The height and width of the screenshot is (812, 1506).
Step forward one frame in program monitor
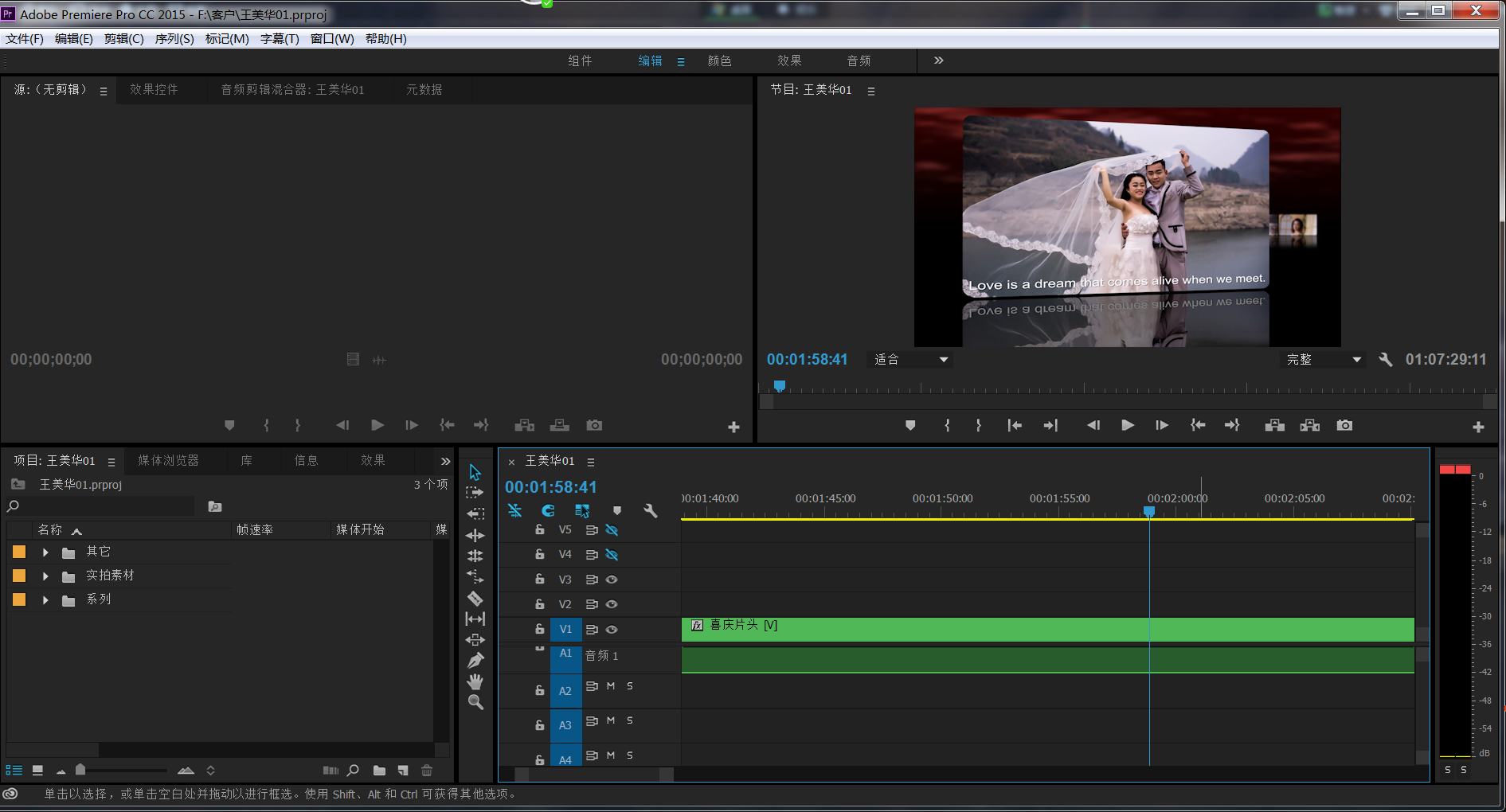[1161, 425]
